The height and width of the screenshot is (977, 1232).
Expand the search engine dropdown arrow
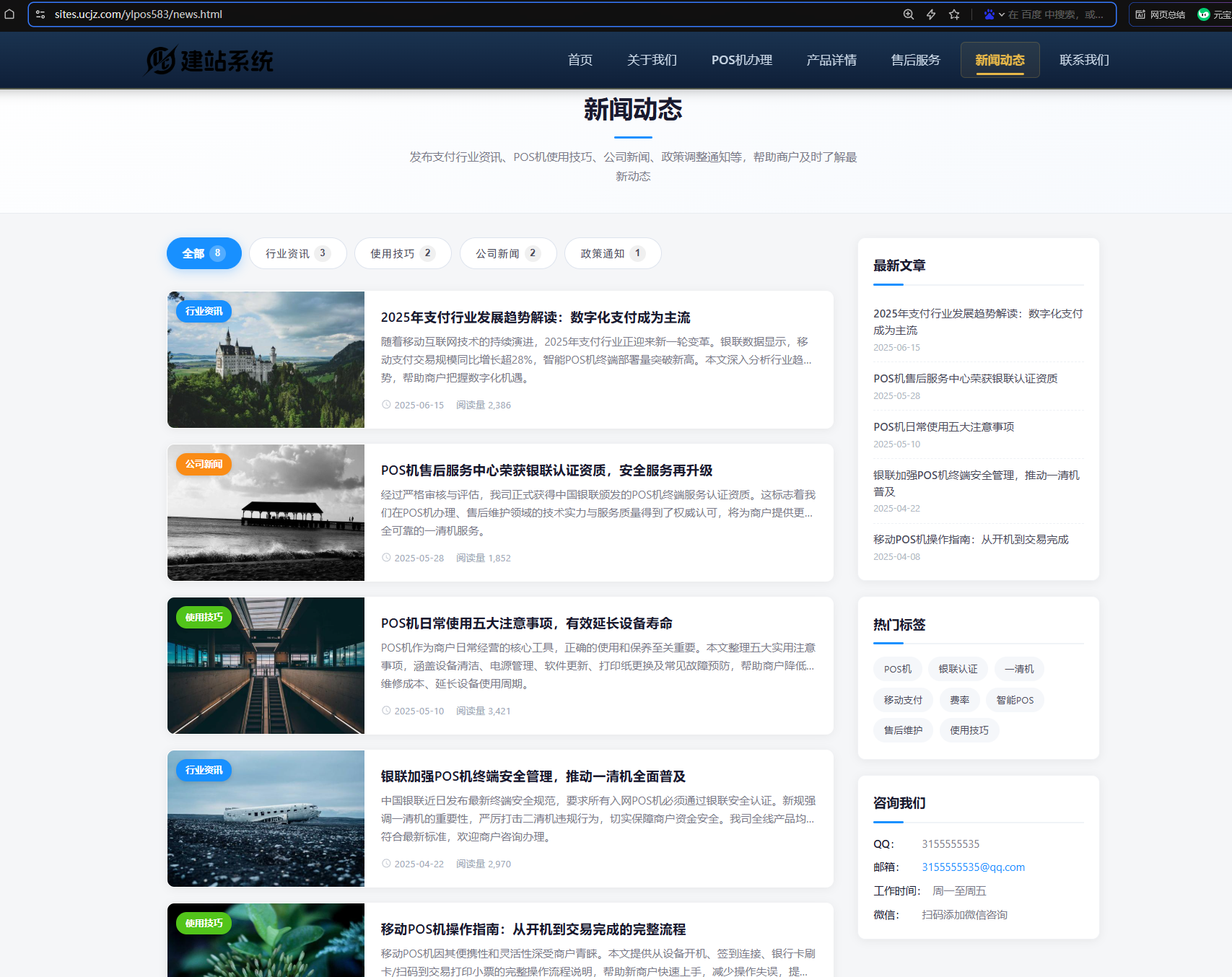point(1002,14)
